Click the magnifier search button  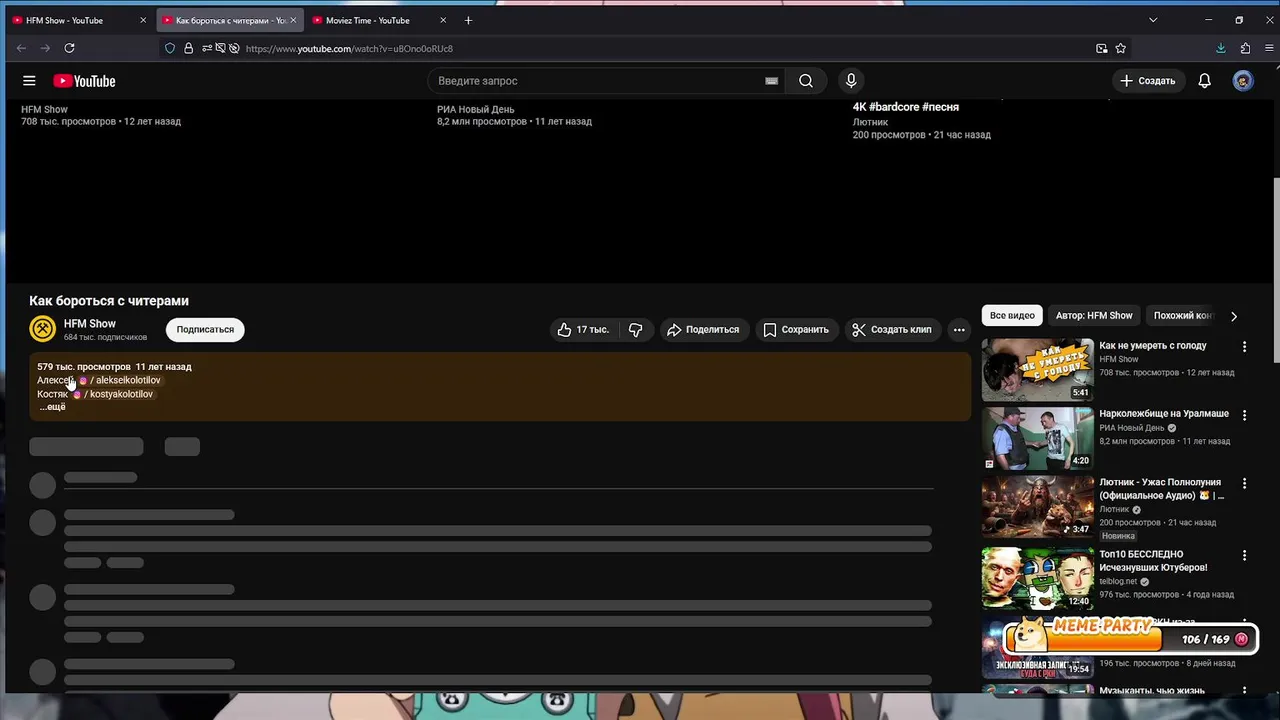coord(806,81)
